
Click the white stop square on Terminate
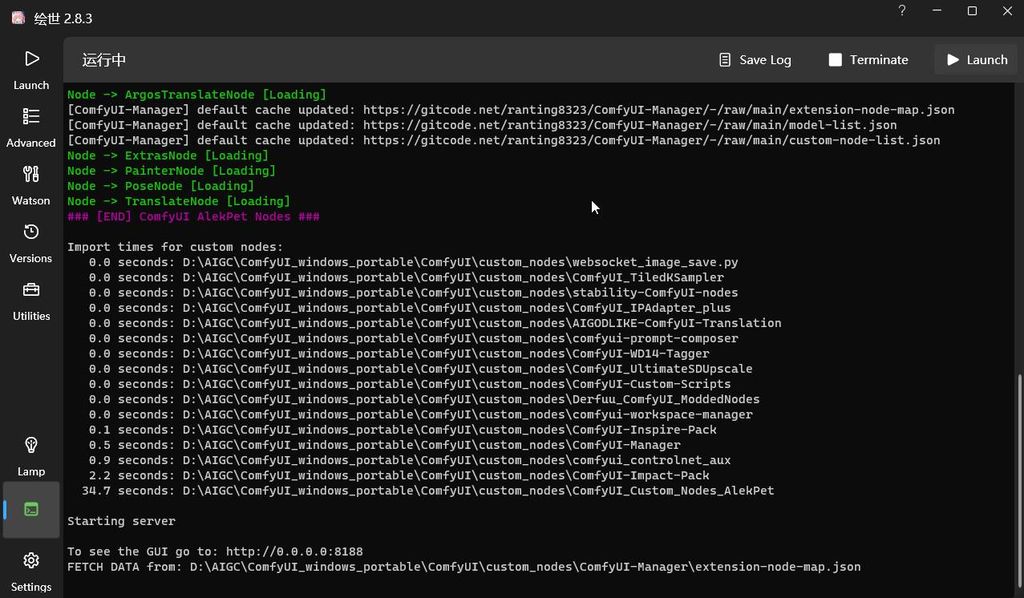point(837,59)
